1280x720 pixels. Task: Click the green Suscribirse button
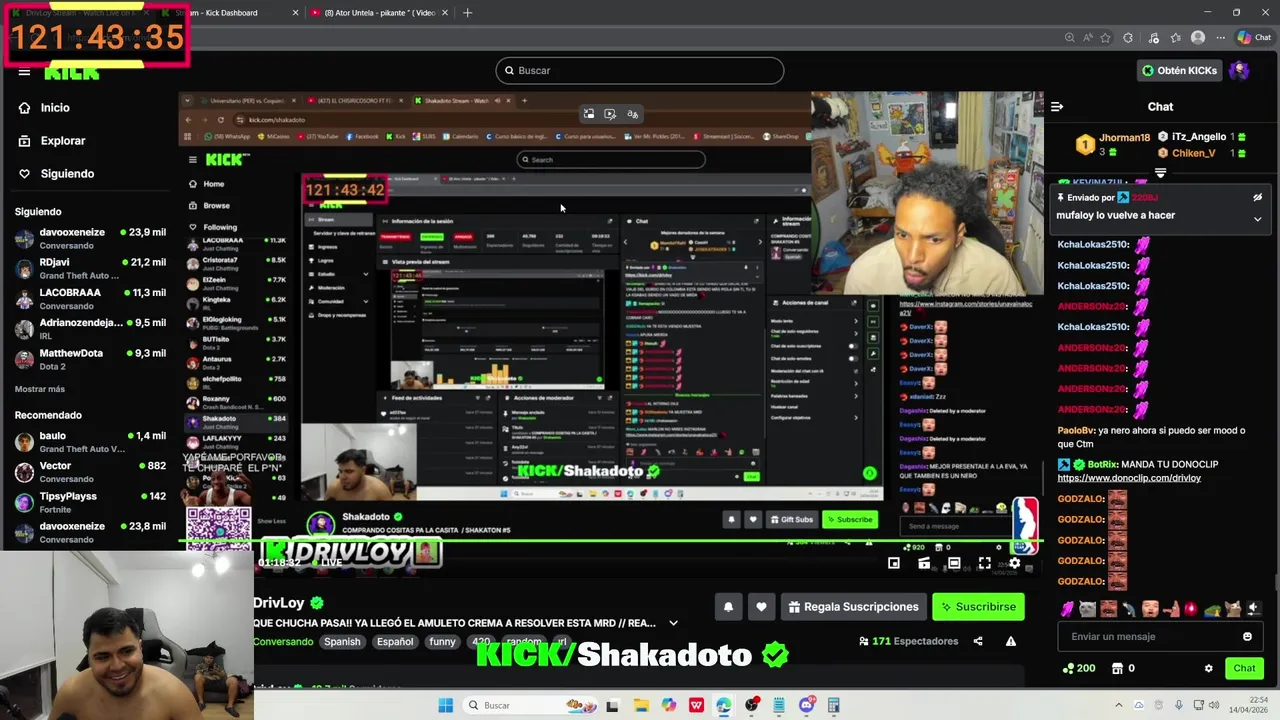[x=978, y=607]
